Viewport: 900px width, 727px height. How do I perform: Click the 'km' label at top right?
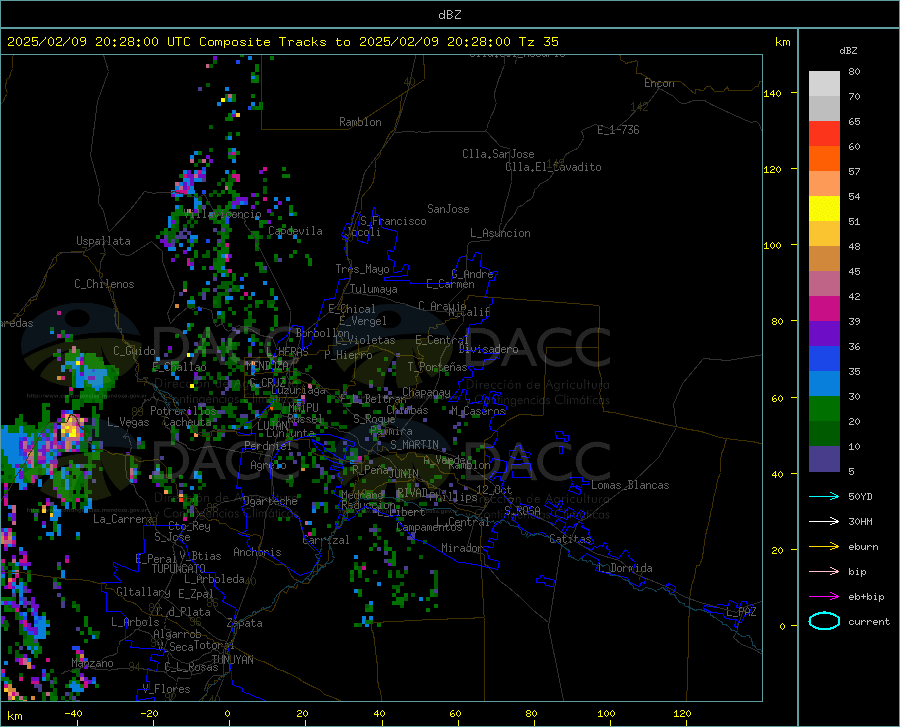[x=782, y=42]
